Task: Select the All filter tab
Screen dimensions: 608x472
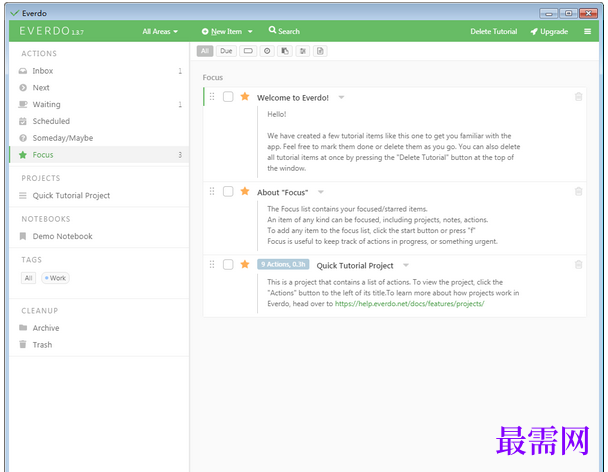Action: pyautogui.click(x=205, y=51)
